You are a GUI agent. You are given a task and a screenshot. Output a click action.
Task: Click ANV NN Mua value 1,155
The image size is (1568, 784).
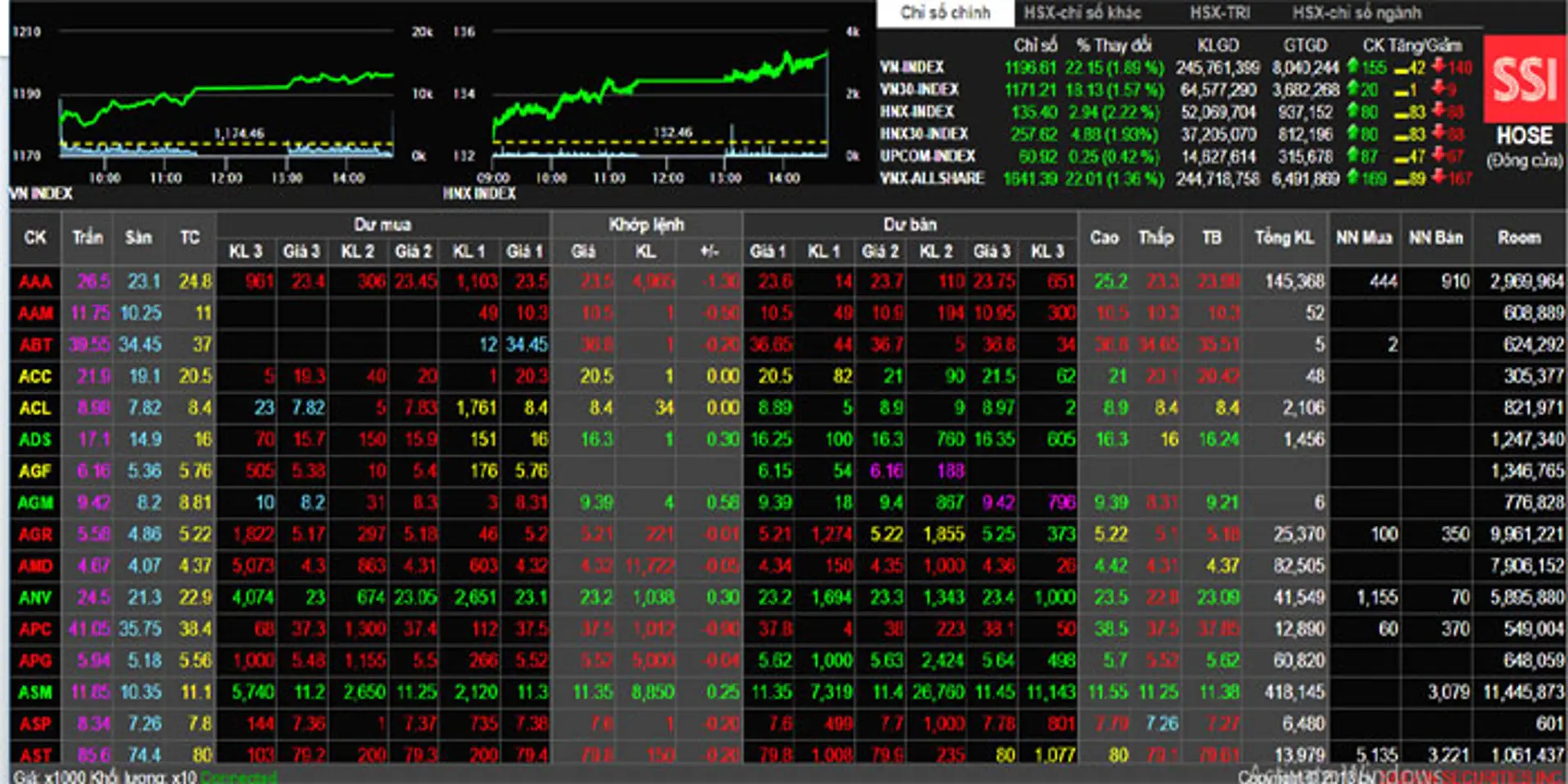click(1376, 598)
